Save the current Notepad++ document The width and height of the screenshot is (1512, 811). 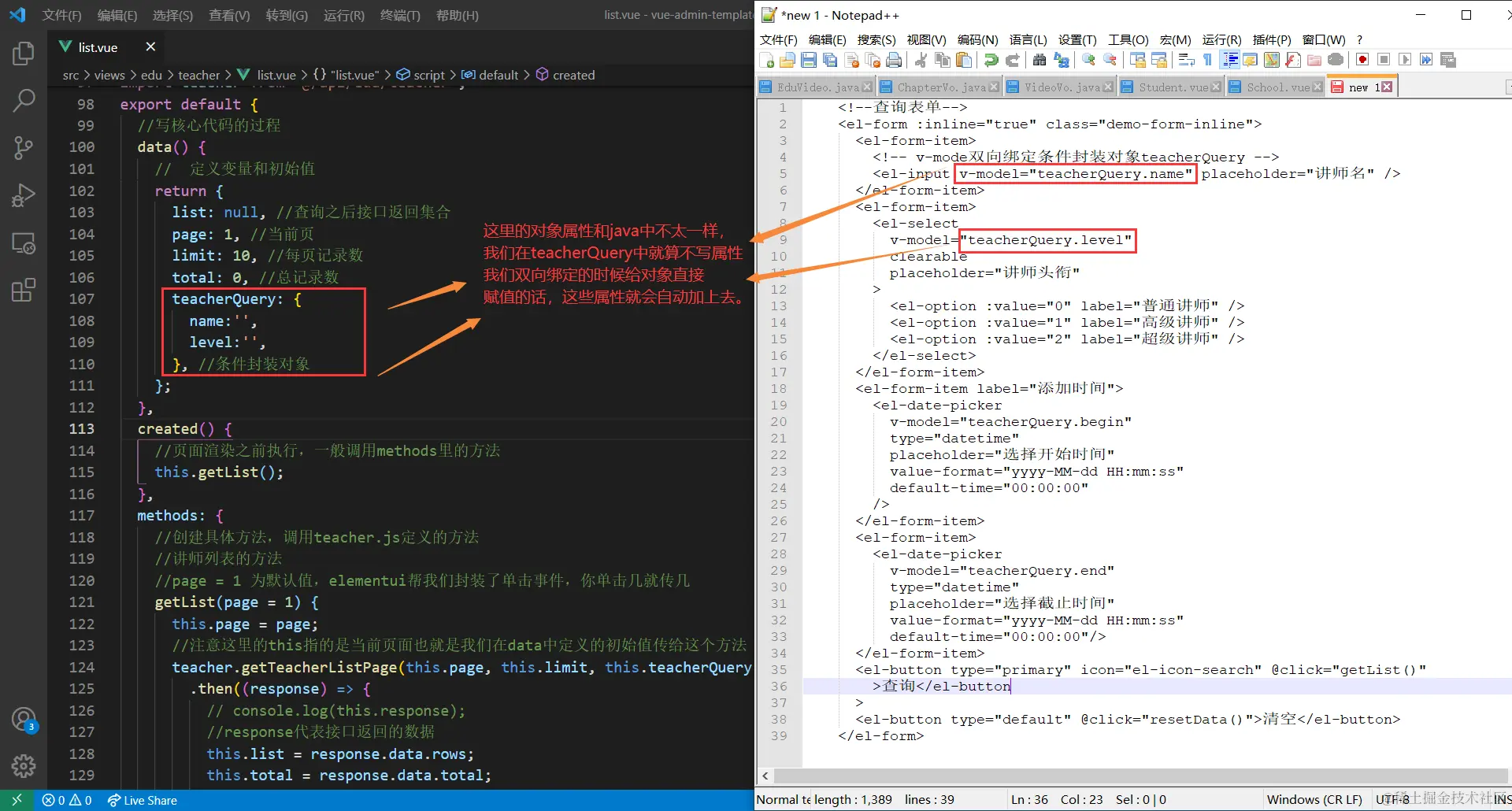808,60
